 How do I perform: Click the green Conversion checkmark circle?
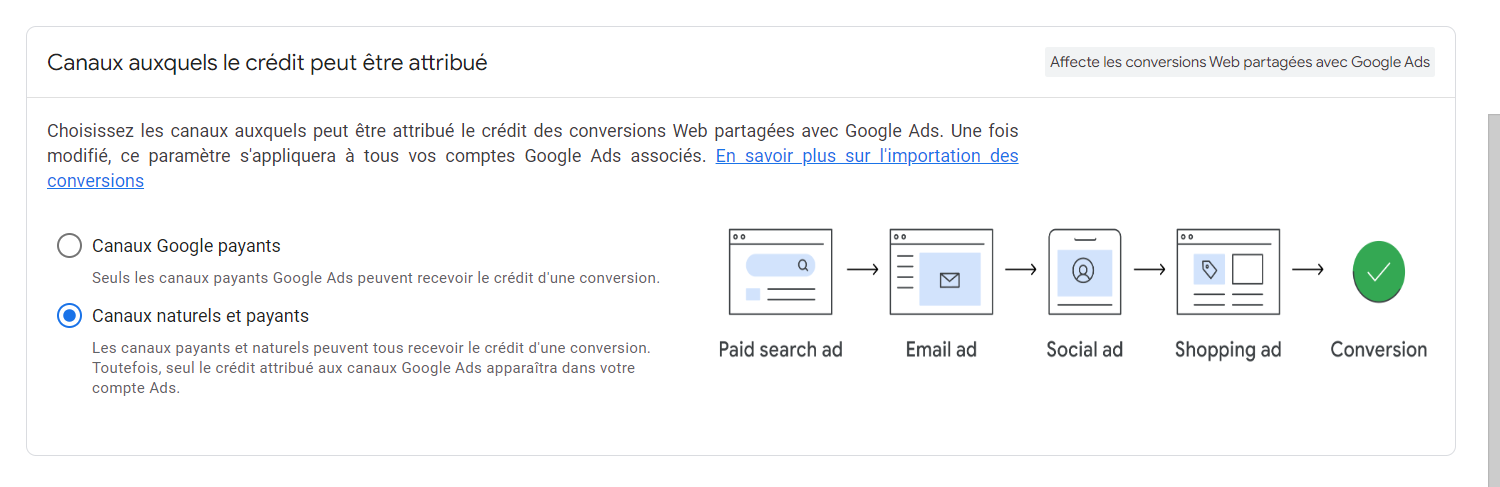pos(1379,271)
